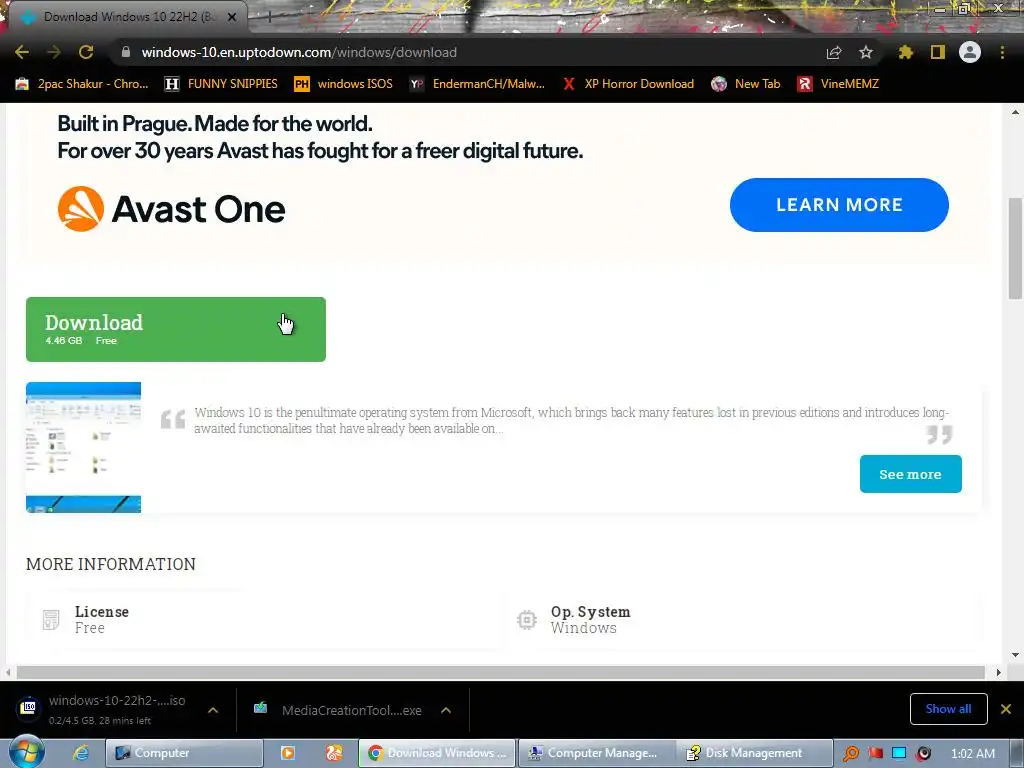The height and width of the screenshot is (768, 1024).
Task: Open the XP Horror Download bookmark
Action: (628, 84)
